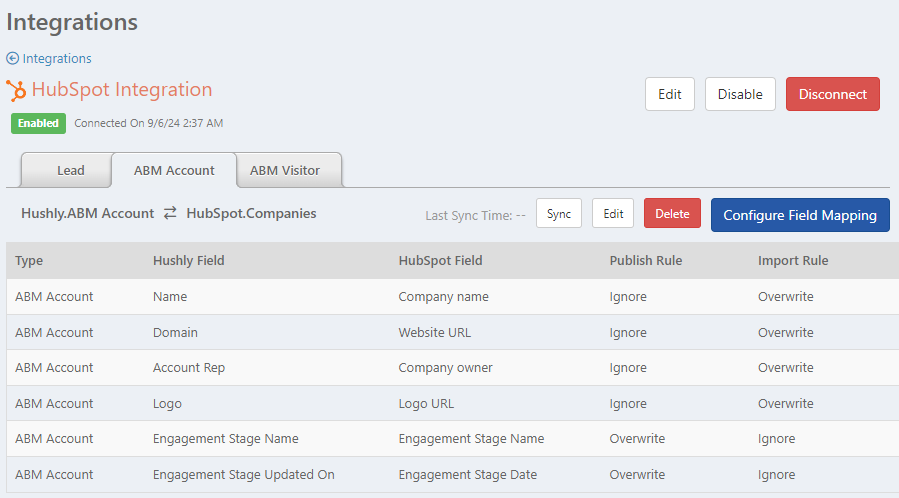The height and width of the screenshot is (498, 899).
Task: Click Ignore publish rule in Domain row
Action: pyautogui.click(x=628, y=332)
